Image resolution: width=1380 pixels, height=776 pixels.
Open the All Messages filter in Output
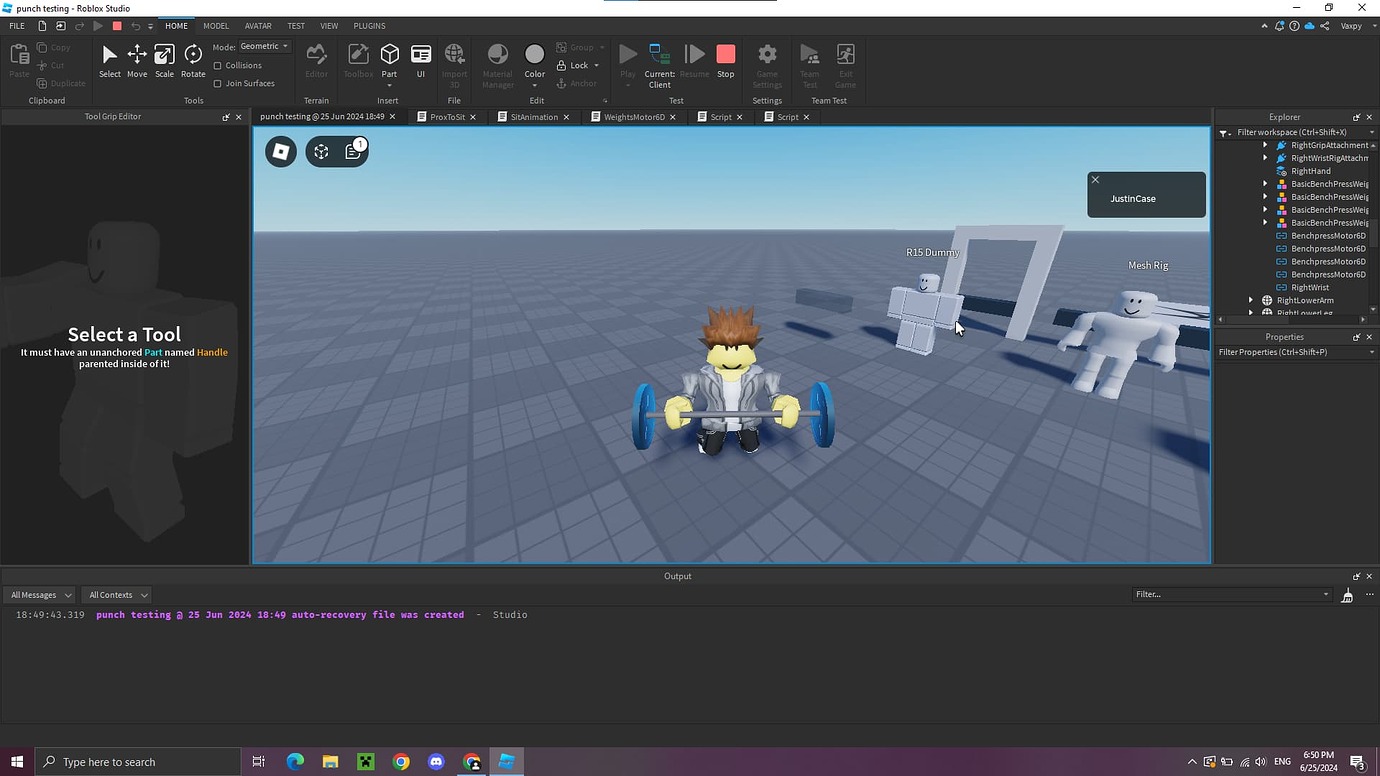pos(39,594)
